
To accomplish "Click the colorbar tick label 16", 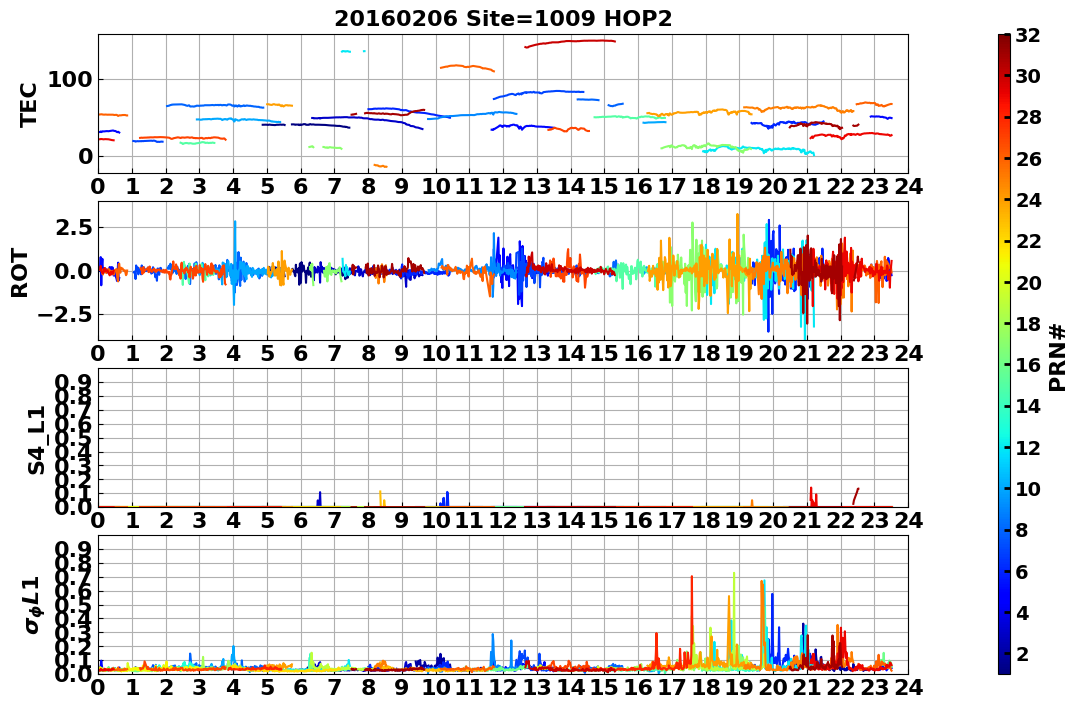I will (1028, 365).
